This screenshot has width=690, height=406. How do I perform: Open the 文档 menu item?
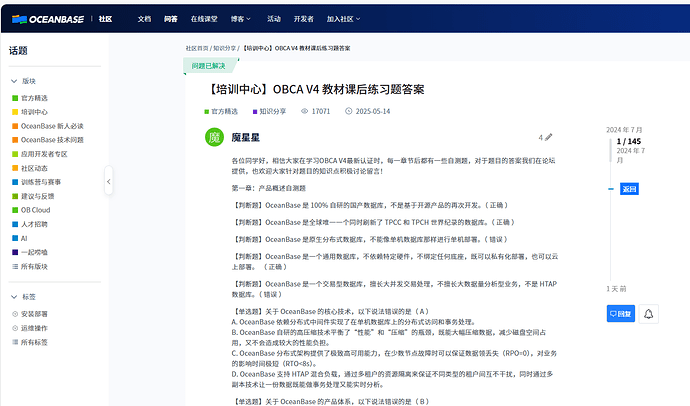[144, 19]
